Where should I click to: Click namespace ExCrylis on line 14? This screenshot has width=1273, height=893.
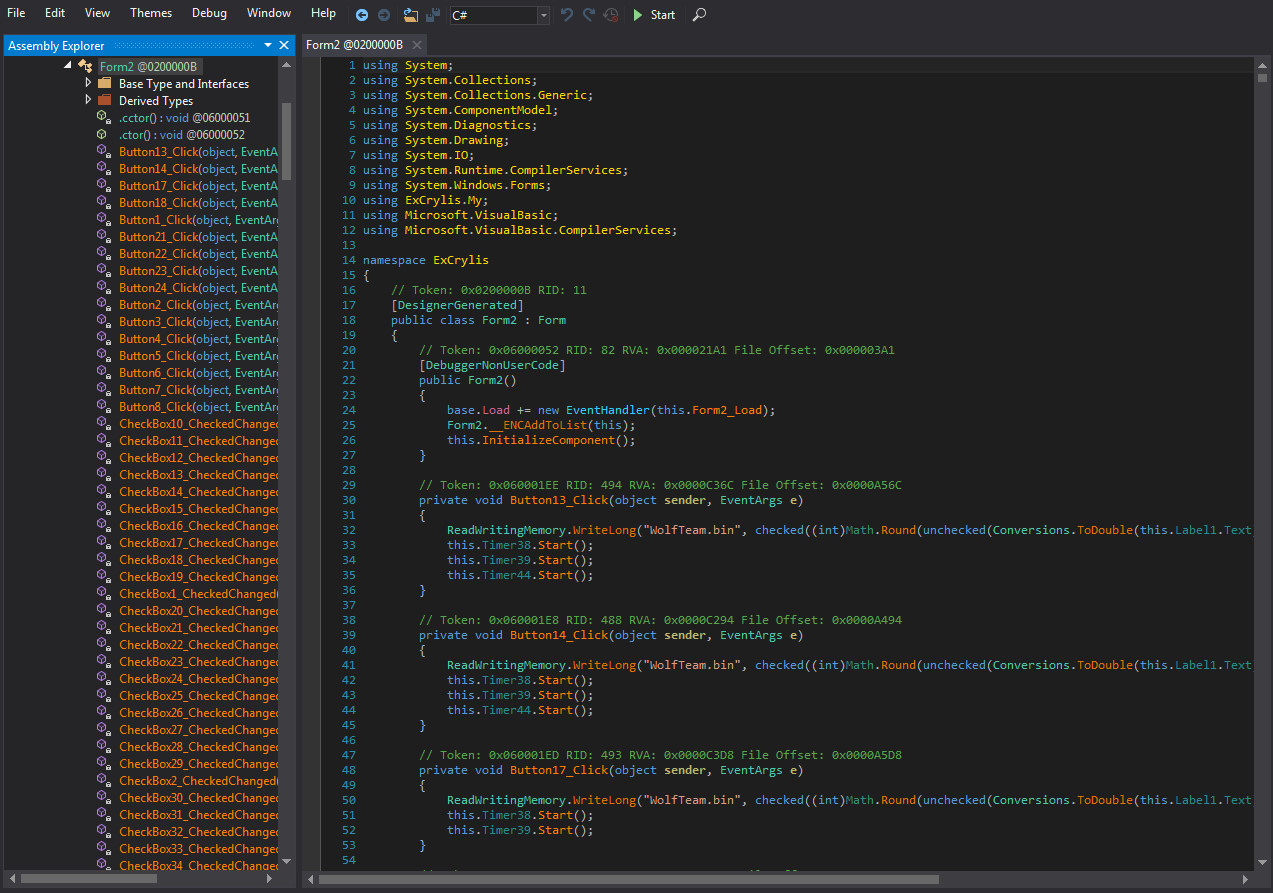point(426,260)
